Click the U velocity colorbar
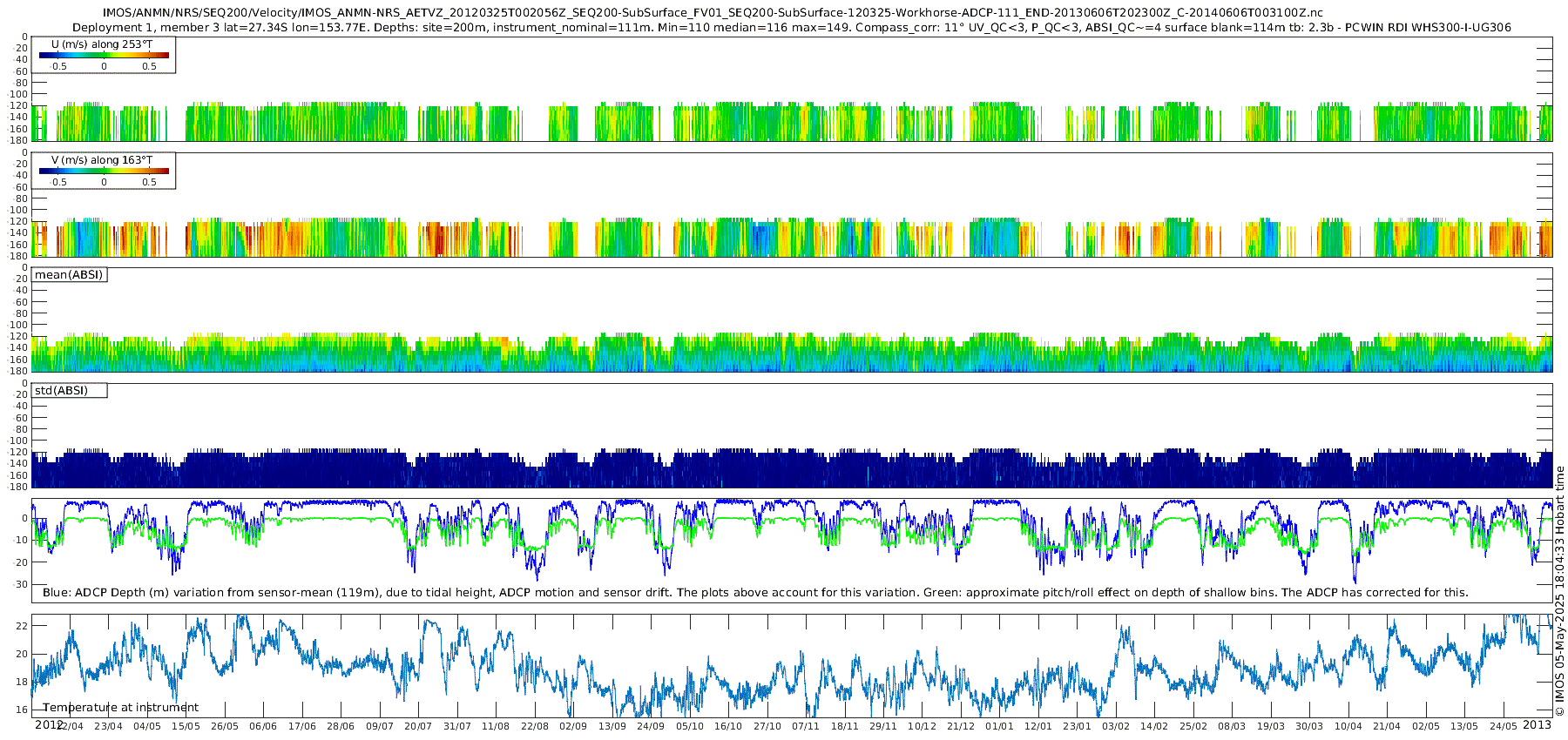Image resolution: width=1568 pixels, height=740 pixels. point(104,56)
